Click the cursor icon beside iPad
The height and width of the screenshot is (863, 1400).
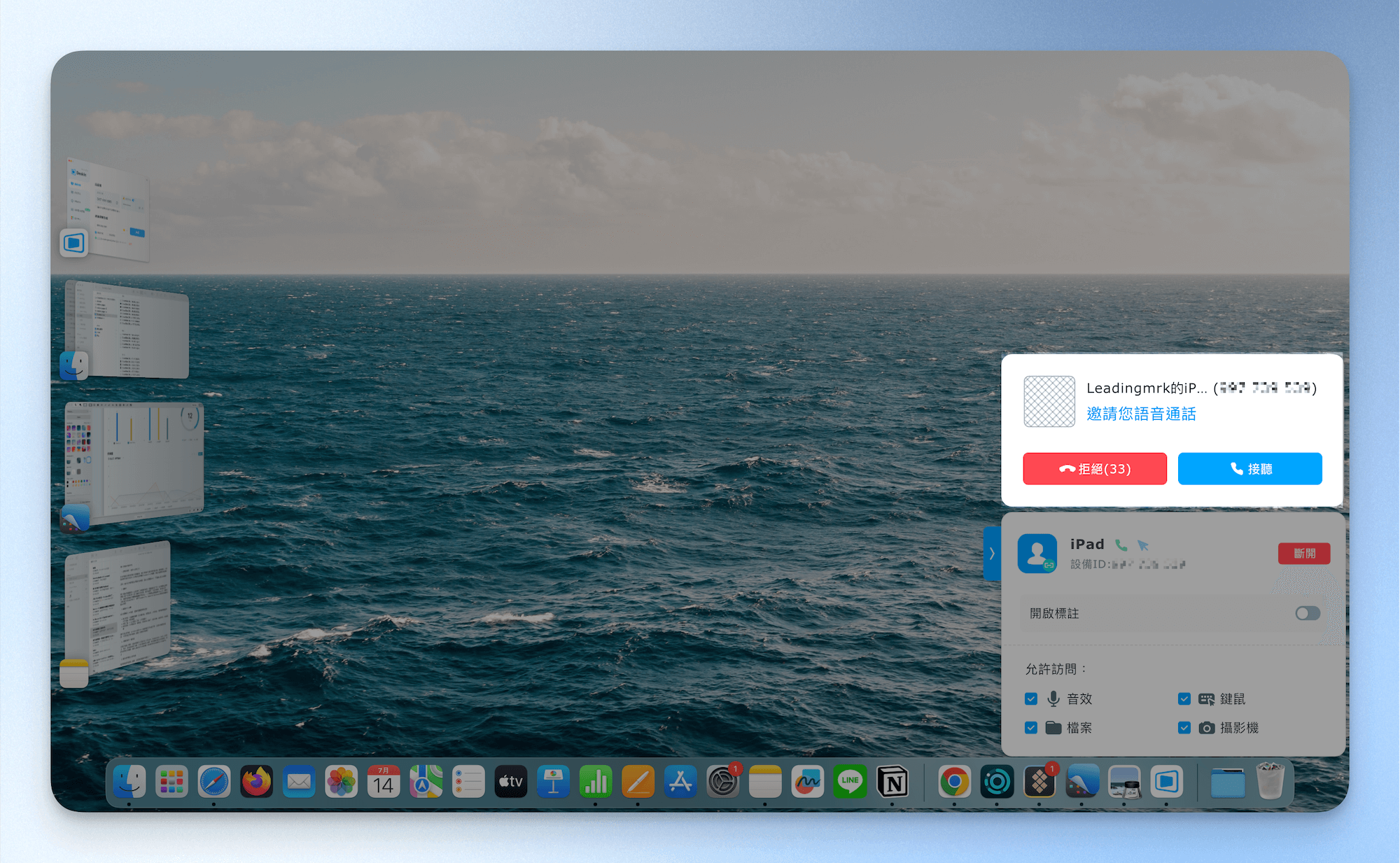1143,545
